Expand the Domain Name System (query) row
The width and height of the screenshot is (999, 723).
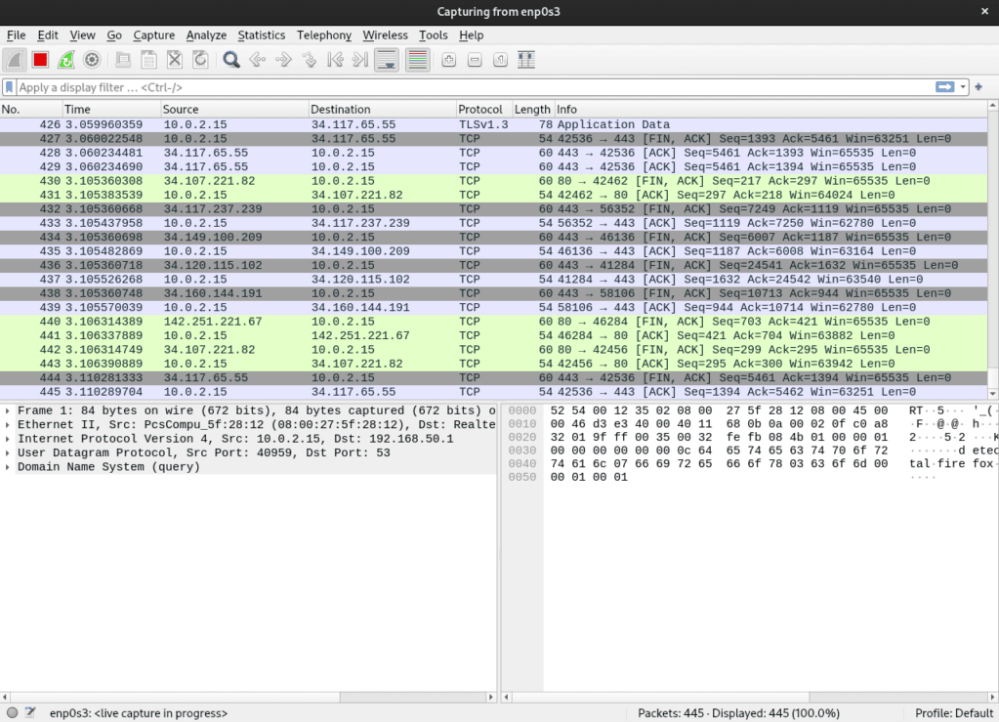click(x=9, y=467)
